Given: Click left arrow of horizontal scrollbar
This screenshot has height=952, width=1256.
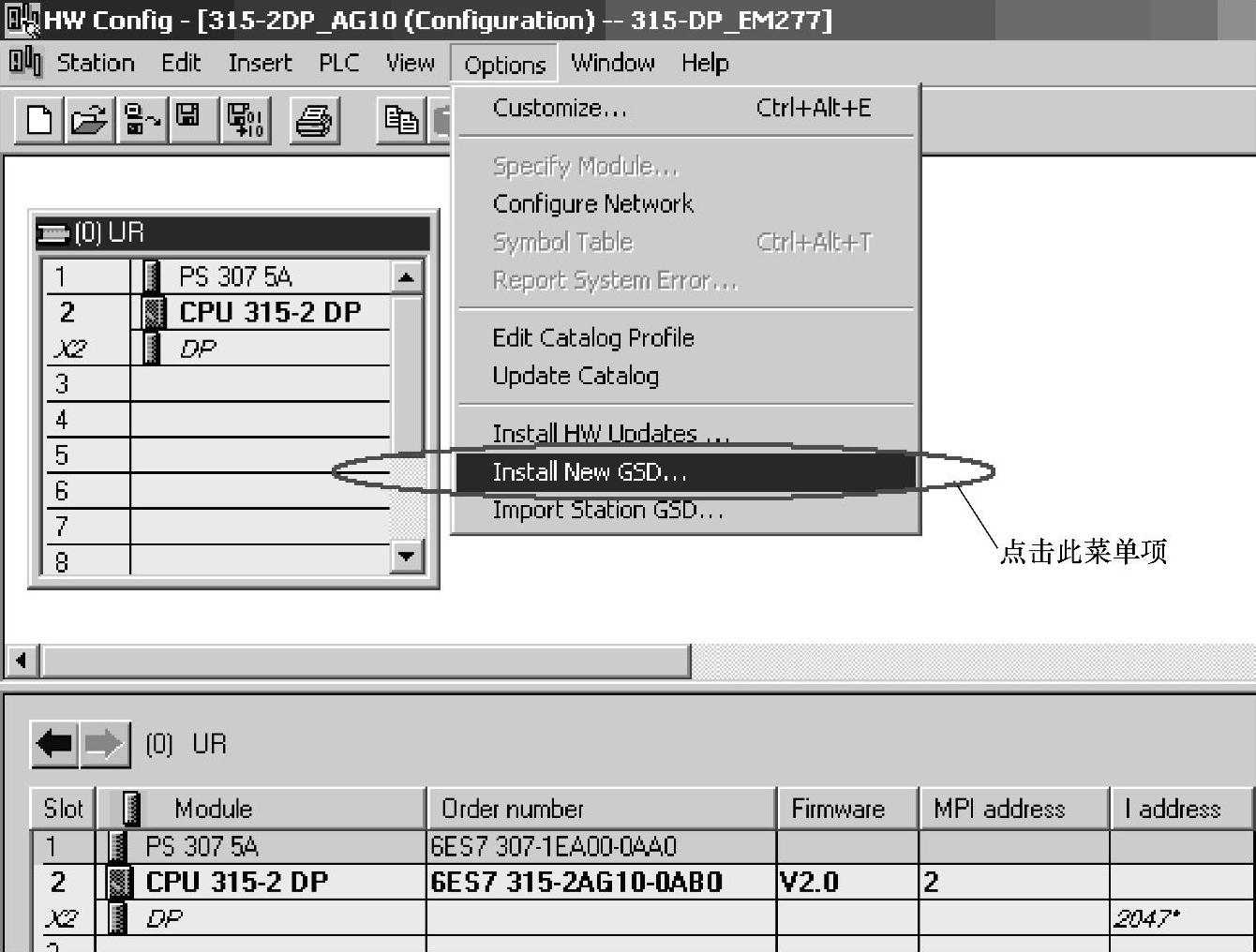Looking at the screenshot, I should (21, 662).
